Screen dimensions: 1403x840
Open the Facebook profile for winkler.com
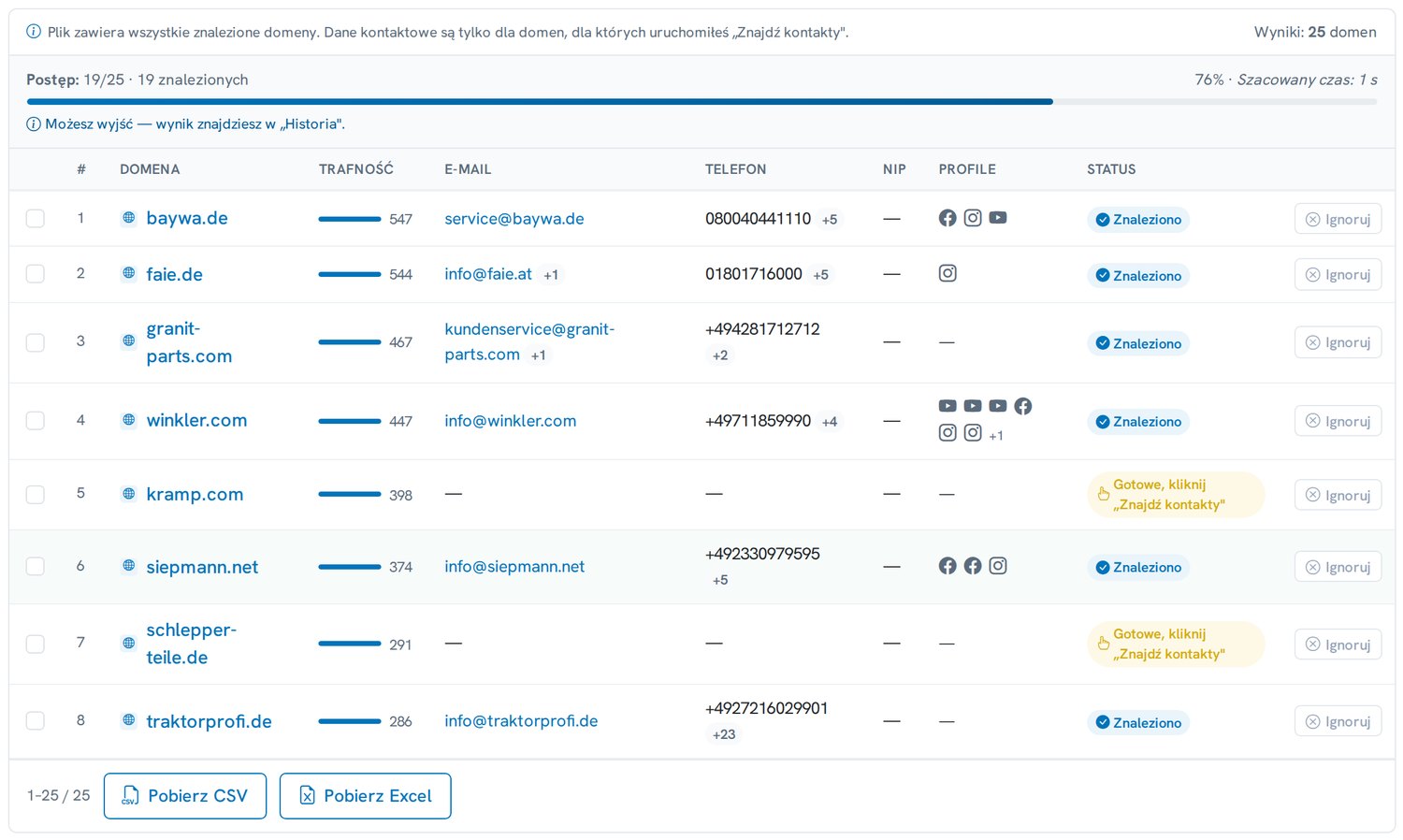1023,406
